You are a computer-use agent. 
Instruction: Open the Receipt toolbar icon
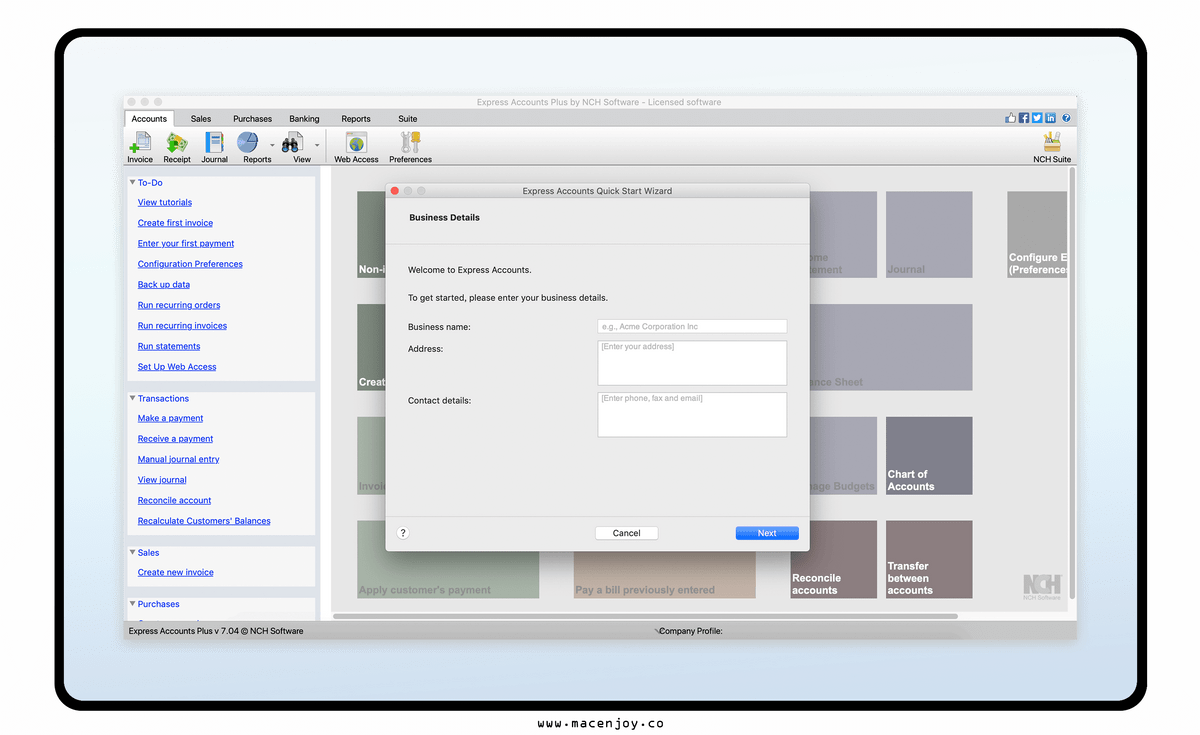pos(177,147)
